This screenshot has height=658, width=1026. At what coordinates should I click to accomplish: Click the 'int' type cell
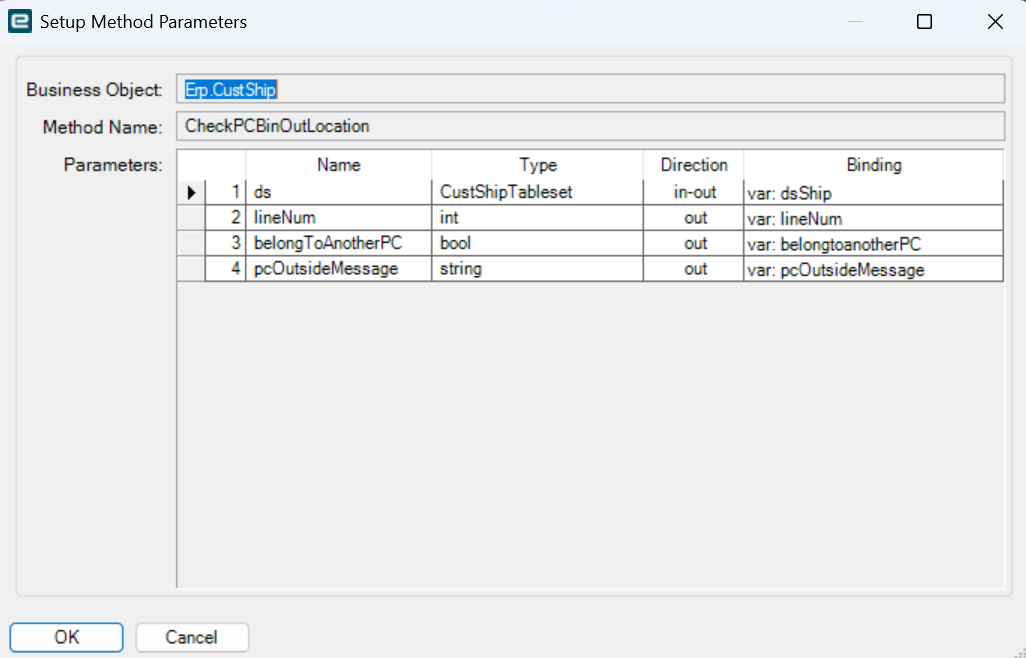click(537, 218)
